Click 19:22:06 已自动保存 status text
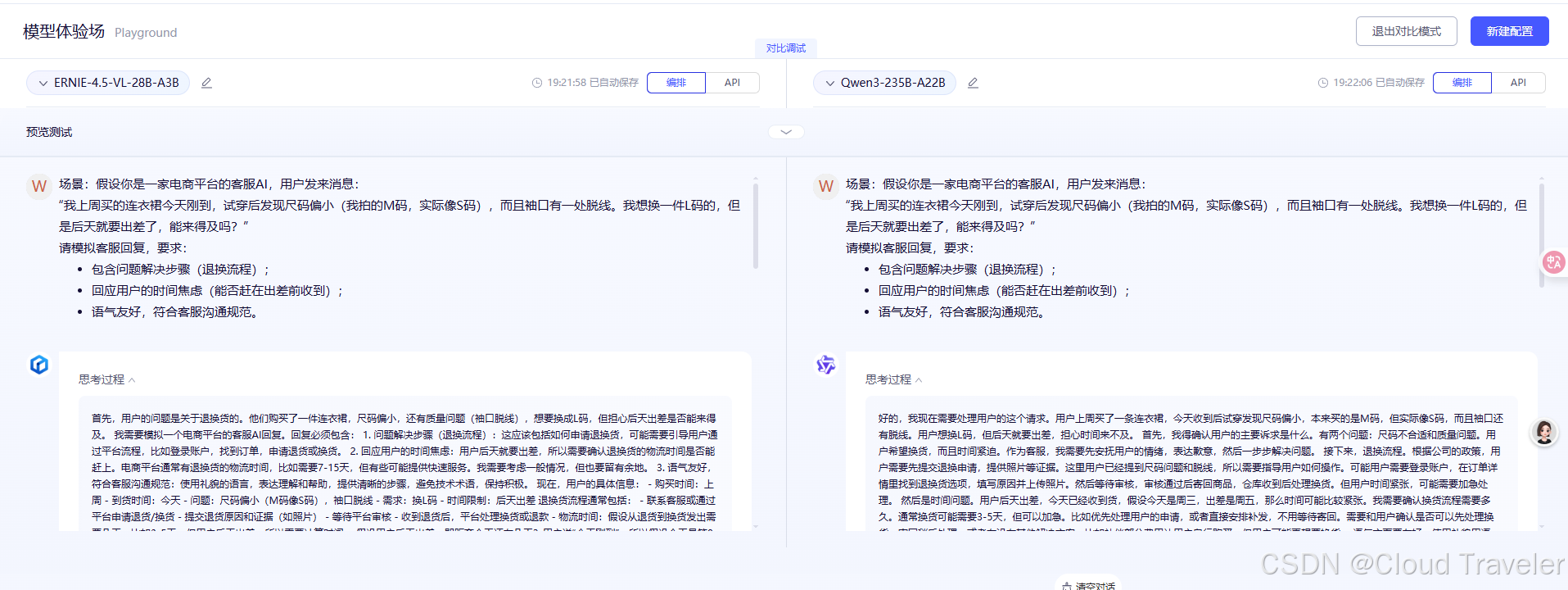The image size is (1568, 590). [1379, 83]
